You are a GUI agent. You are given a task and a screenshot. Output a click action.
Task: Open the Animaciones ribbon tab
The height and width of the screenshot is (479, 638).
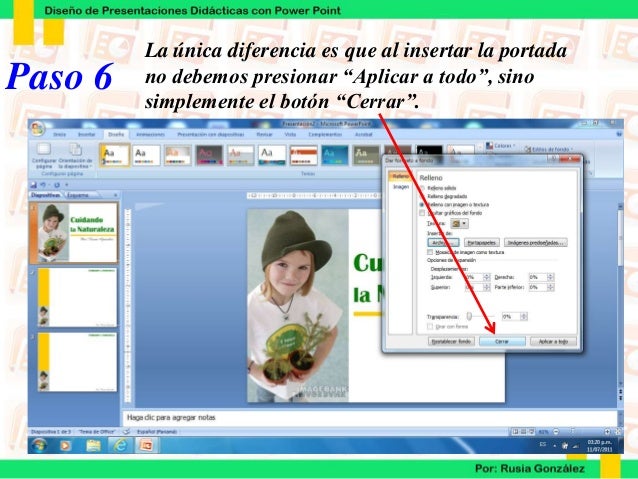151,134
